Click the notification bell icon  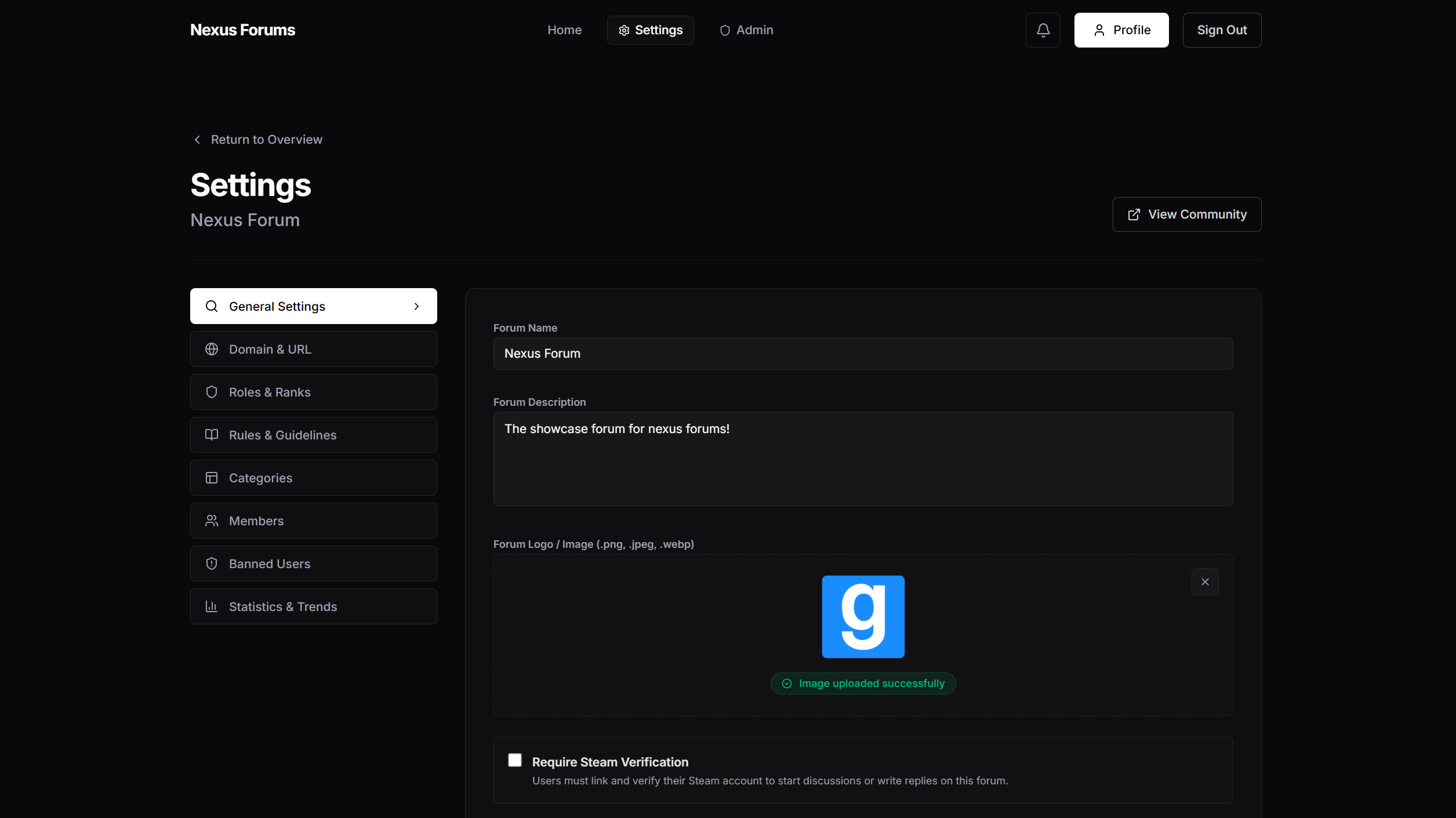[x=1043, y=30]
